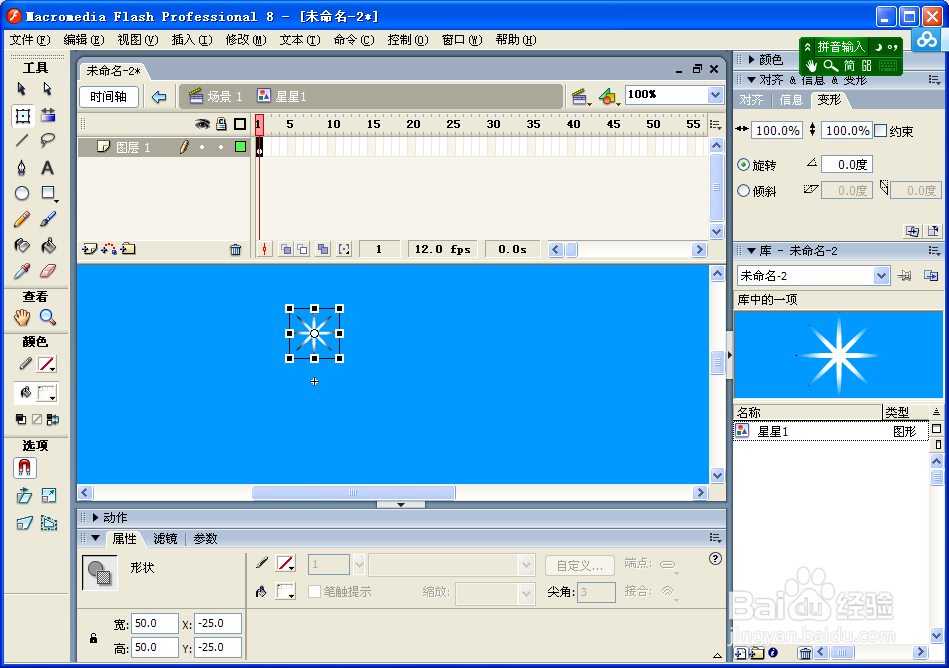Viewport: 949px width, 668px height.
Task: Select the Eraser tool
Action: pyautogui.click(x=48, y=271)
